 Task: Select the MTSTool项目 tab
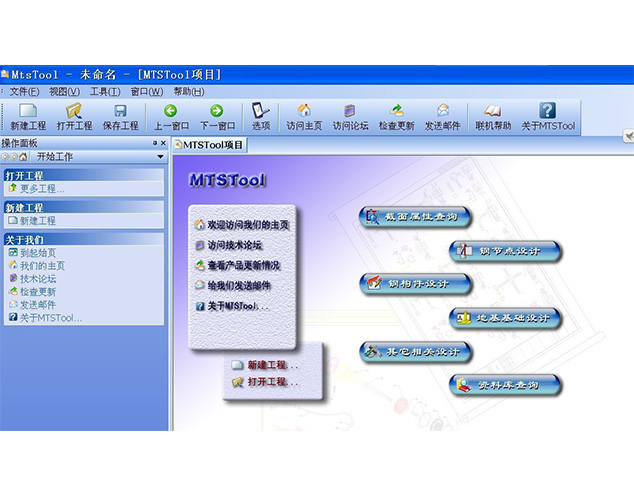(x=210, y=145)
